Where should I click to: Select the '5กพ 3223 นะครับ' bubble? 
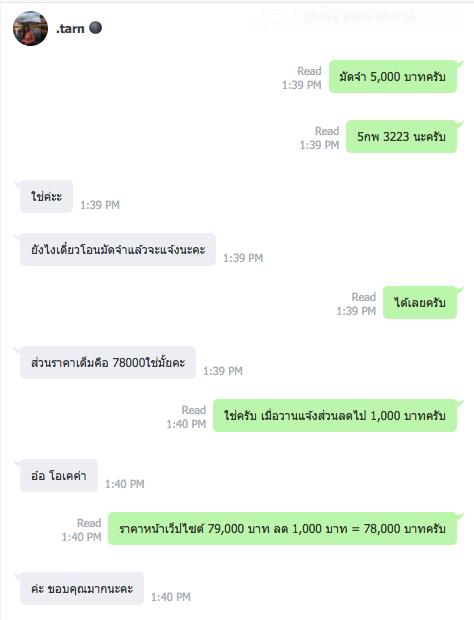pos(401,136)
